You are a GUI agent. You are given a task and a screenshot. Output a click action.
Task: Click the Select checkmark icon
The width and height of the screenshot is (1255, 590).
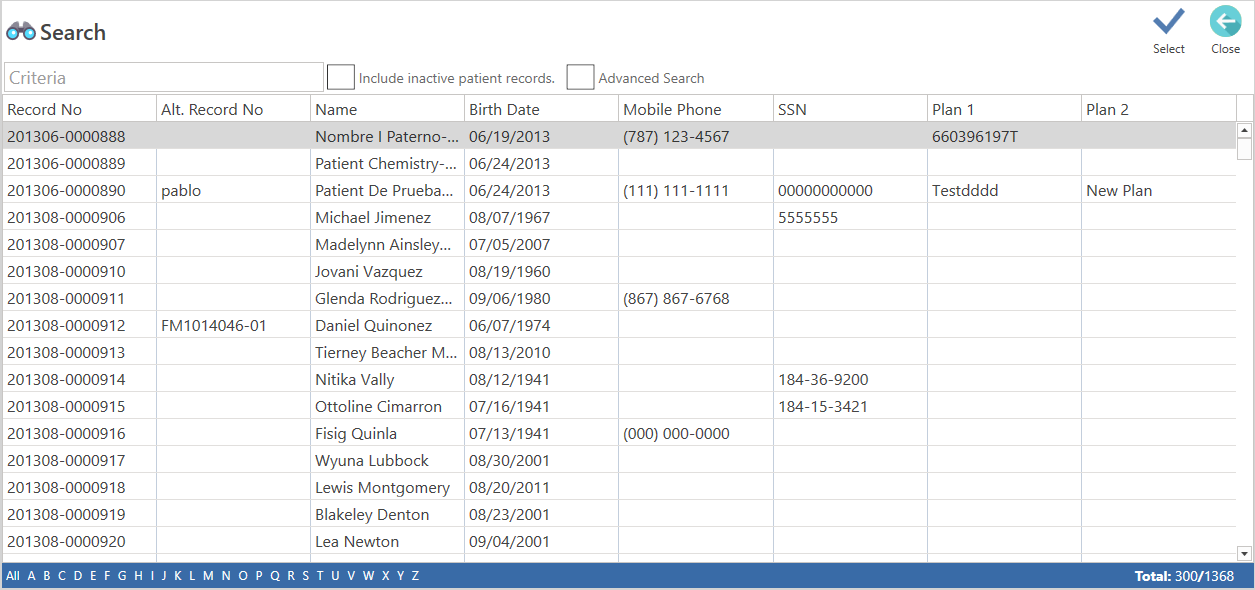click(1168, 22)
